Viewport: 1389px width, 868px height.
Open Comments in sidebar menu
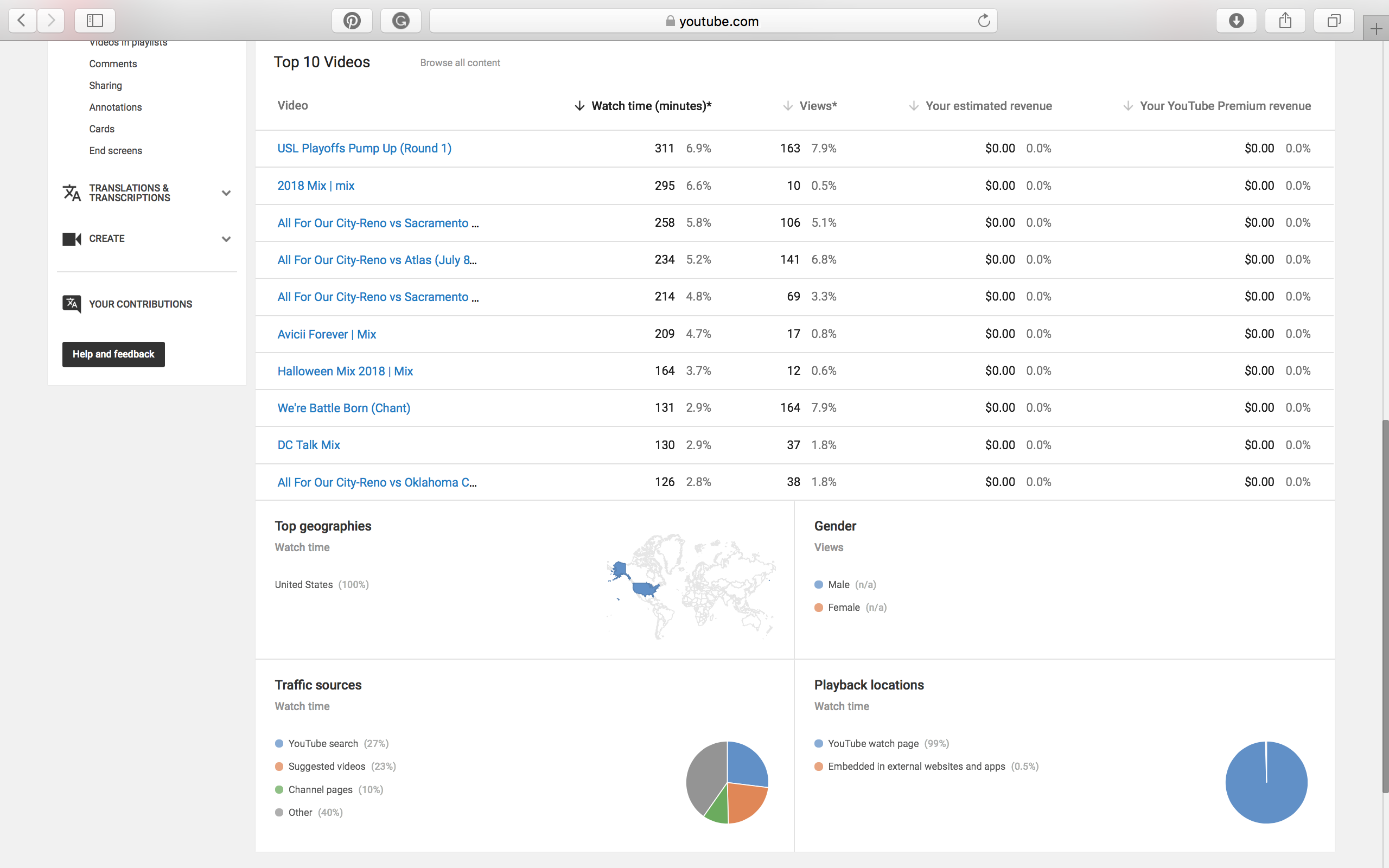point(113,63)
